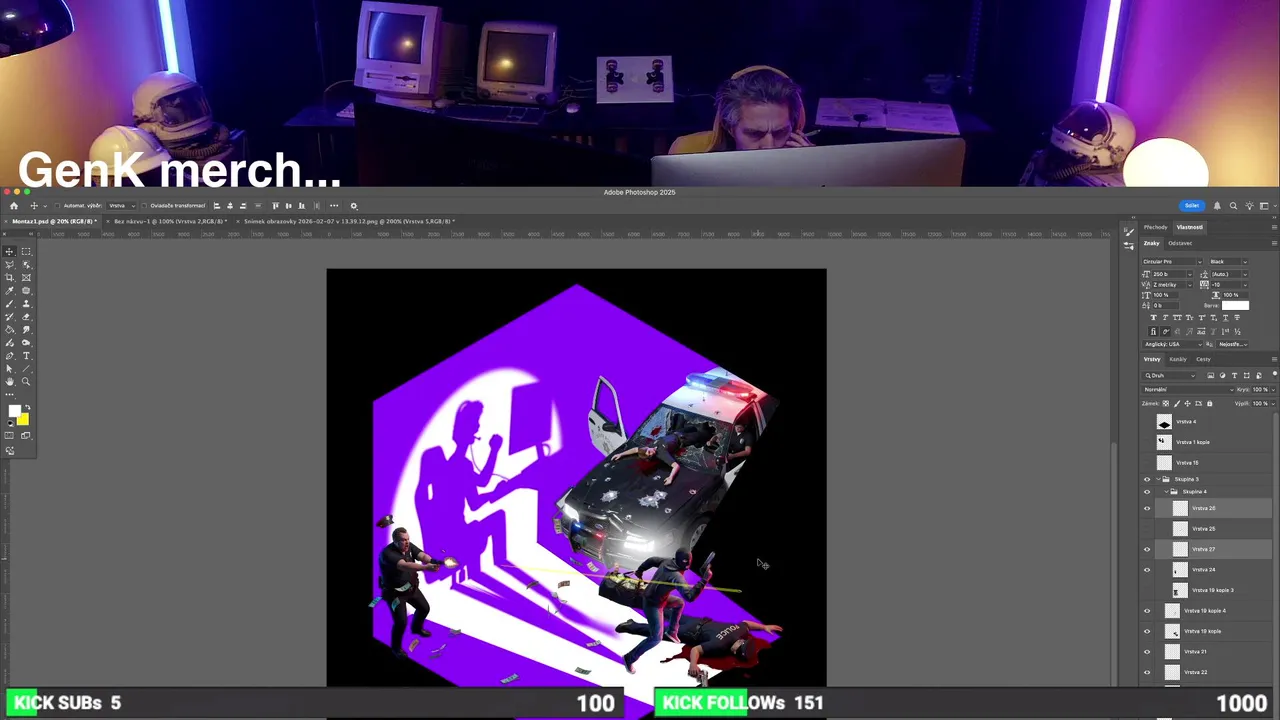Open the search magnifier icon
The height and width of the screenshot is (720, 1280).
[1233, 206]
